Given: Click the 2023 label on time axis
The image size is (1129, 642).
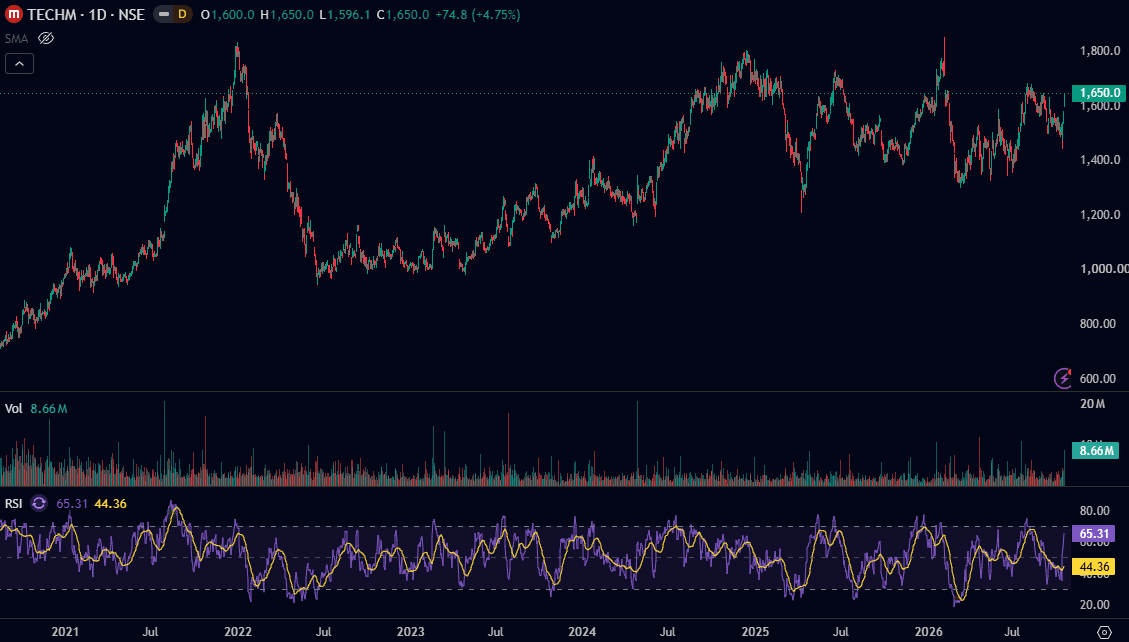Looking at the screenshot, I should [x=410, y=632].
